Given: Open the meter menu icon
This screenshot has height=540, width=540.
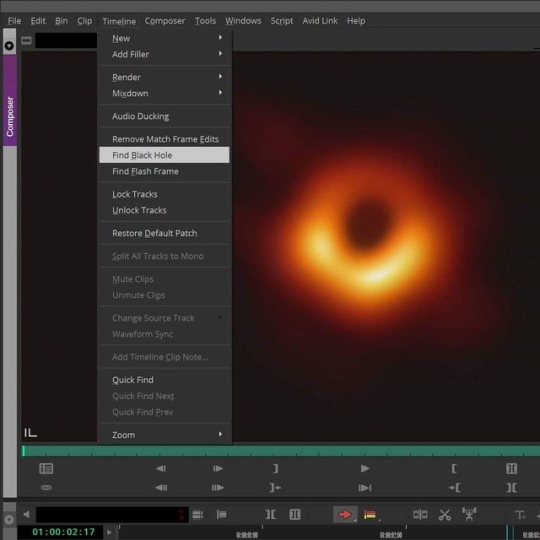Looking at the screenshot, I should pos(197,515).
